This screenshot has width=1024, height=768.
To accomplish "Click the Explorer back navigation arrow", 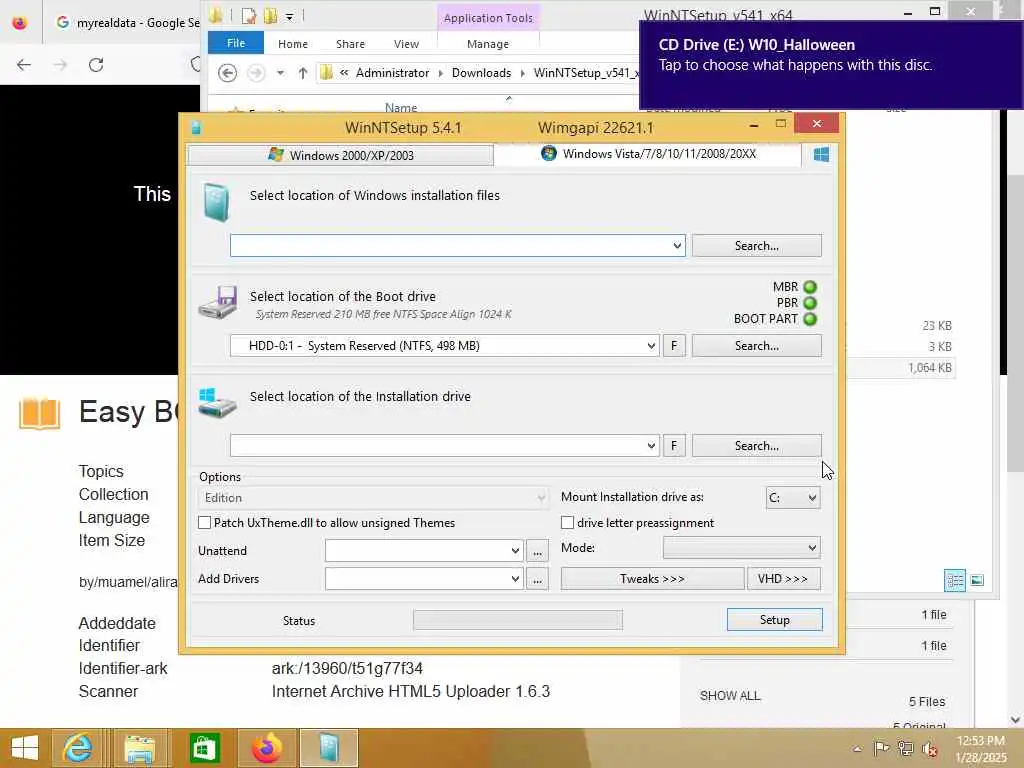I will (x=227, y=73).
